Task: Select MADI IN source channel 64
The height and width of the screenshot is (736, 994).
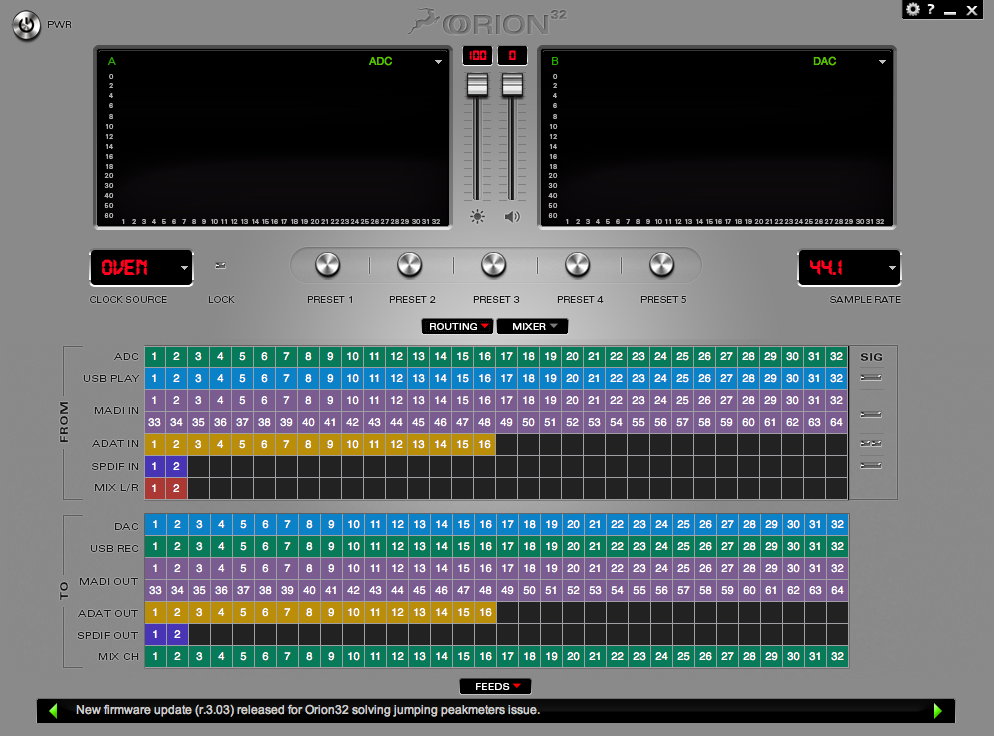Action: (x=837, y=422)
